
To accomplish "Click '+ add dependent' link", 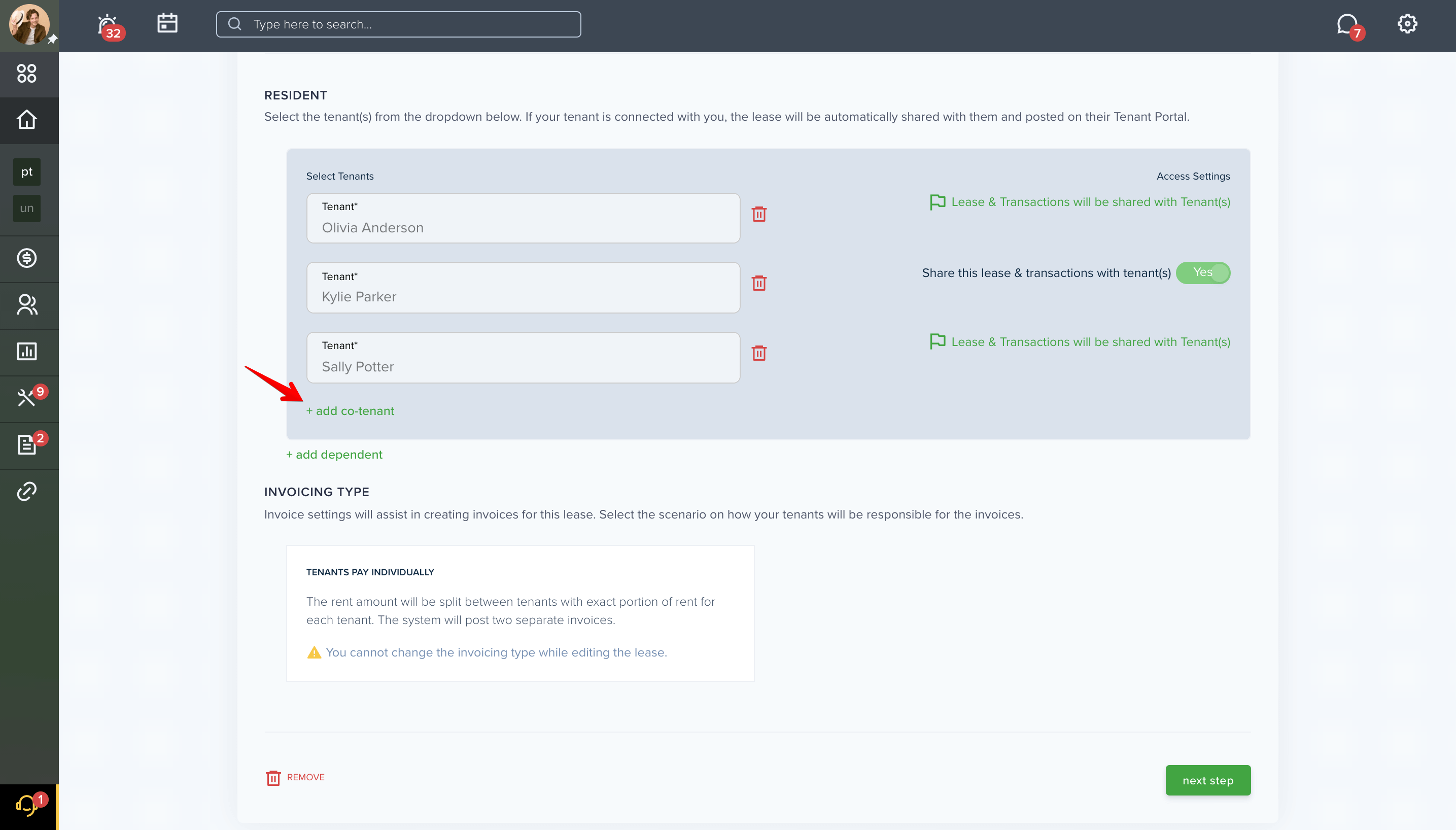I will tap(334, 455).
